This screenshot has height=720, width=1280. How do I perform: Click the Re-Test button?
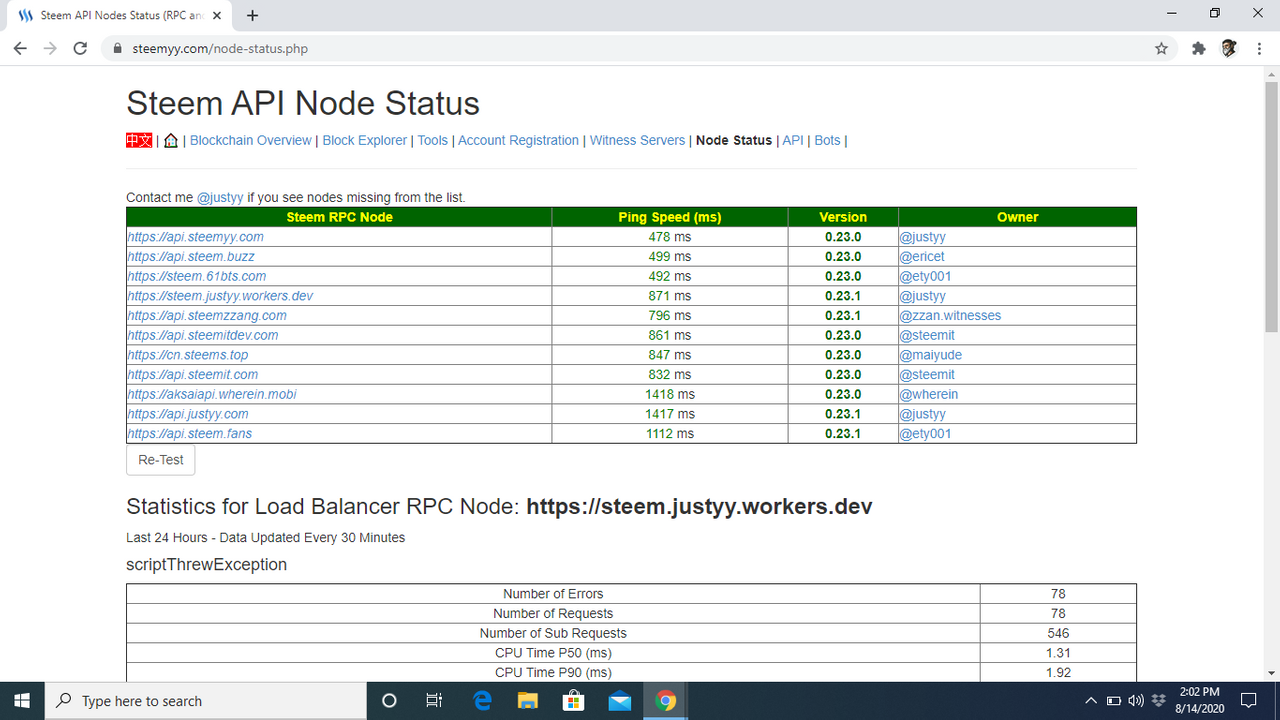pos(161,460)
